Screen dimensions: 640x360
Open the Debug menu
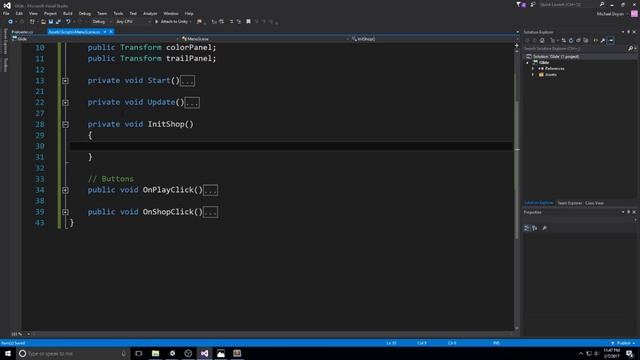click(84, 13)
